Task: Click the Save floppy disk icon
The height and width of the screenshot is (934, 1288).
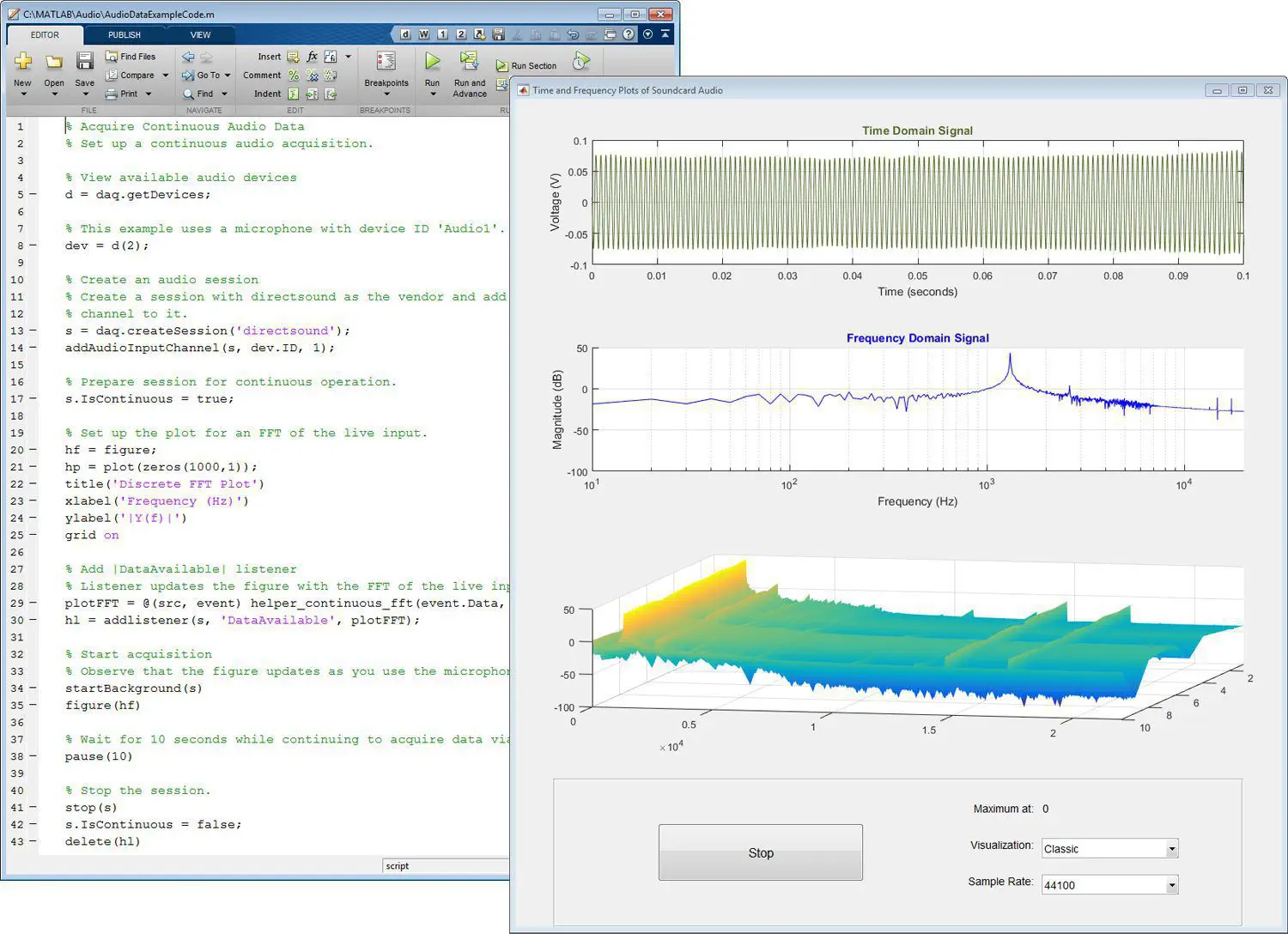Action: pos(84,61)
